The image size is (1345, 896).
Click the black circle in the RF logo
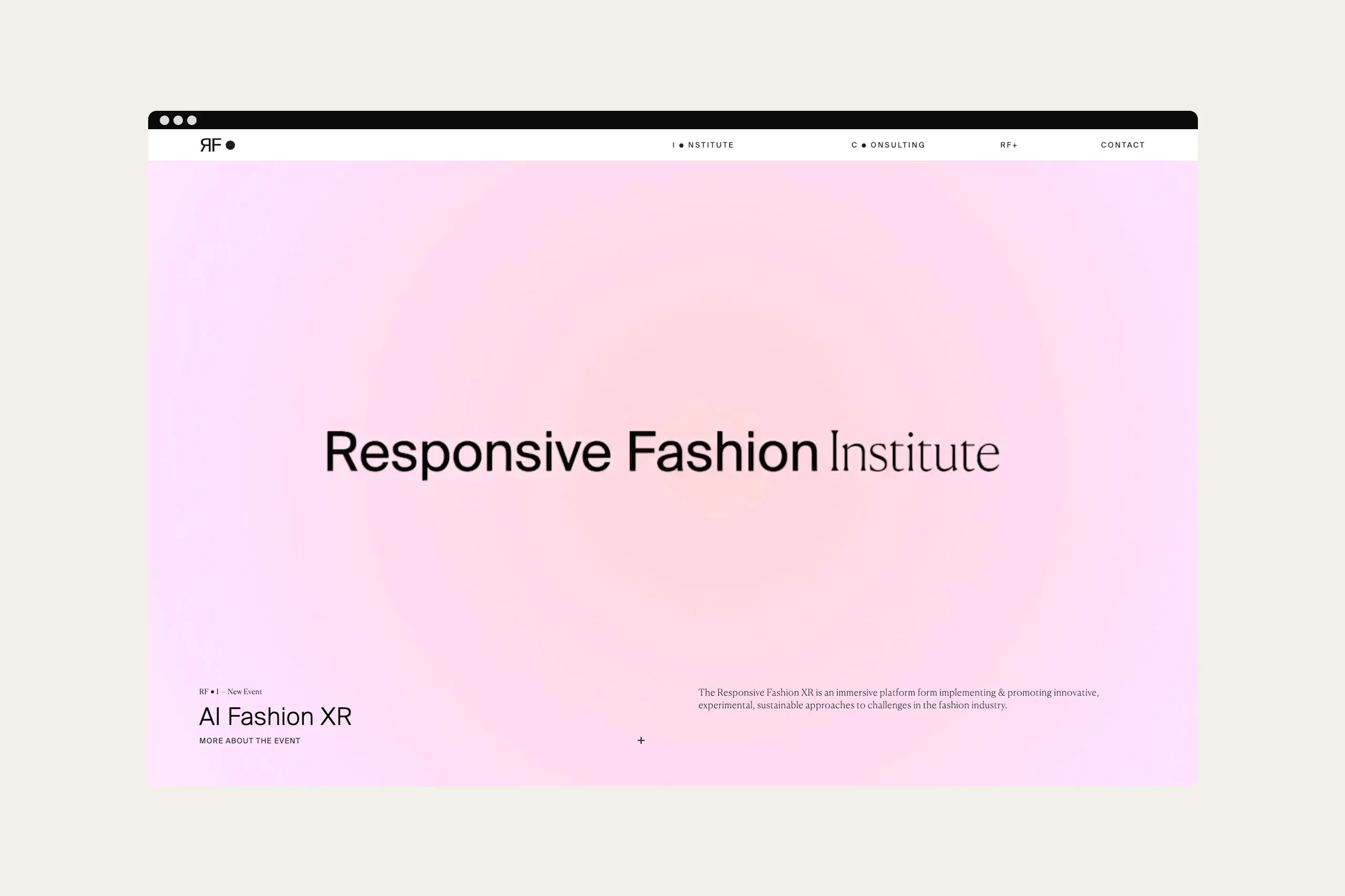[231, 145]
